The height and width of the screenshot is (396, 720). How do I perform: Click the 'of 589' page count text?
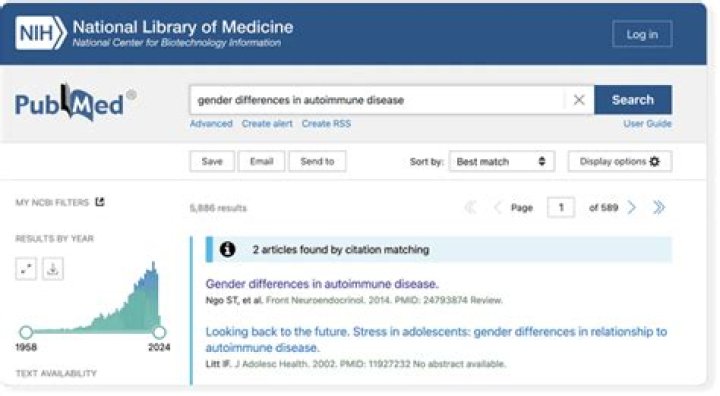pyautogui.click(x=603, y=208)
